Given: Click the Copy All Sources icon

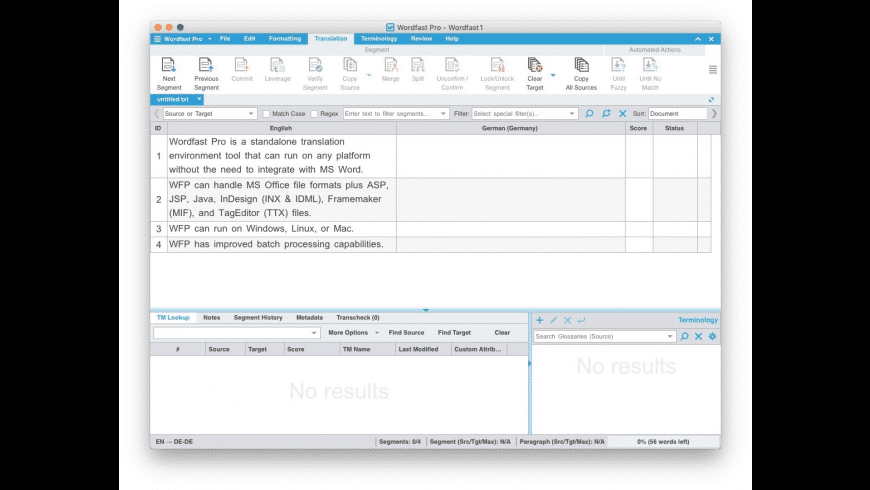Looking at the screenshot, I should [581, 65].
